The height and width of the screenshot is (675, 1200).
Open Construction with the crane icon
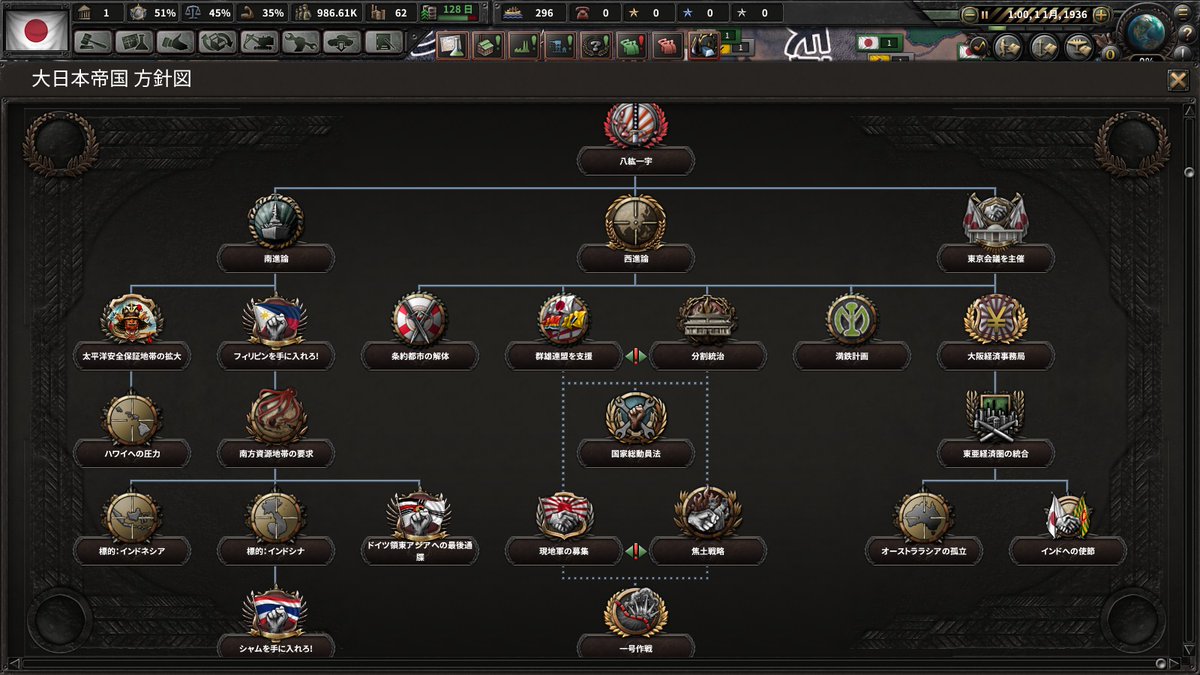point(258,42)
